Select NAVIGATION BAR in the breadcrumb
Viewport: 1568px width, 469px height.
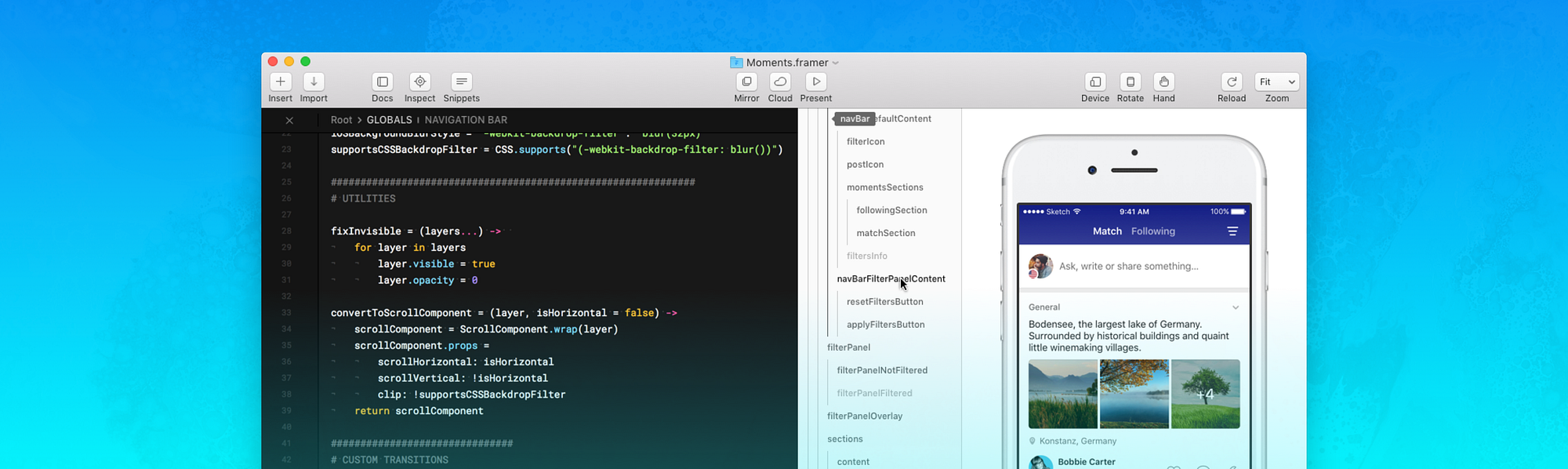pyautogui.click(x=466, y=120)
